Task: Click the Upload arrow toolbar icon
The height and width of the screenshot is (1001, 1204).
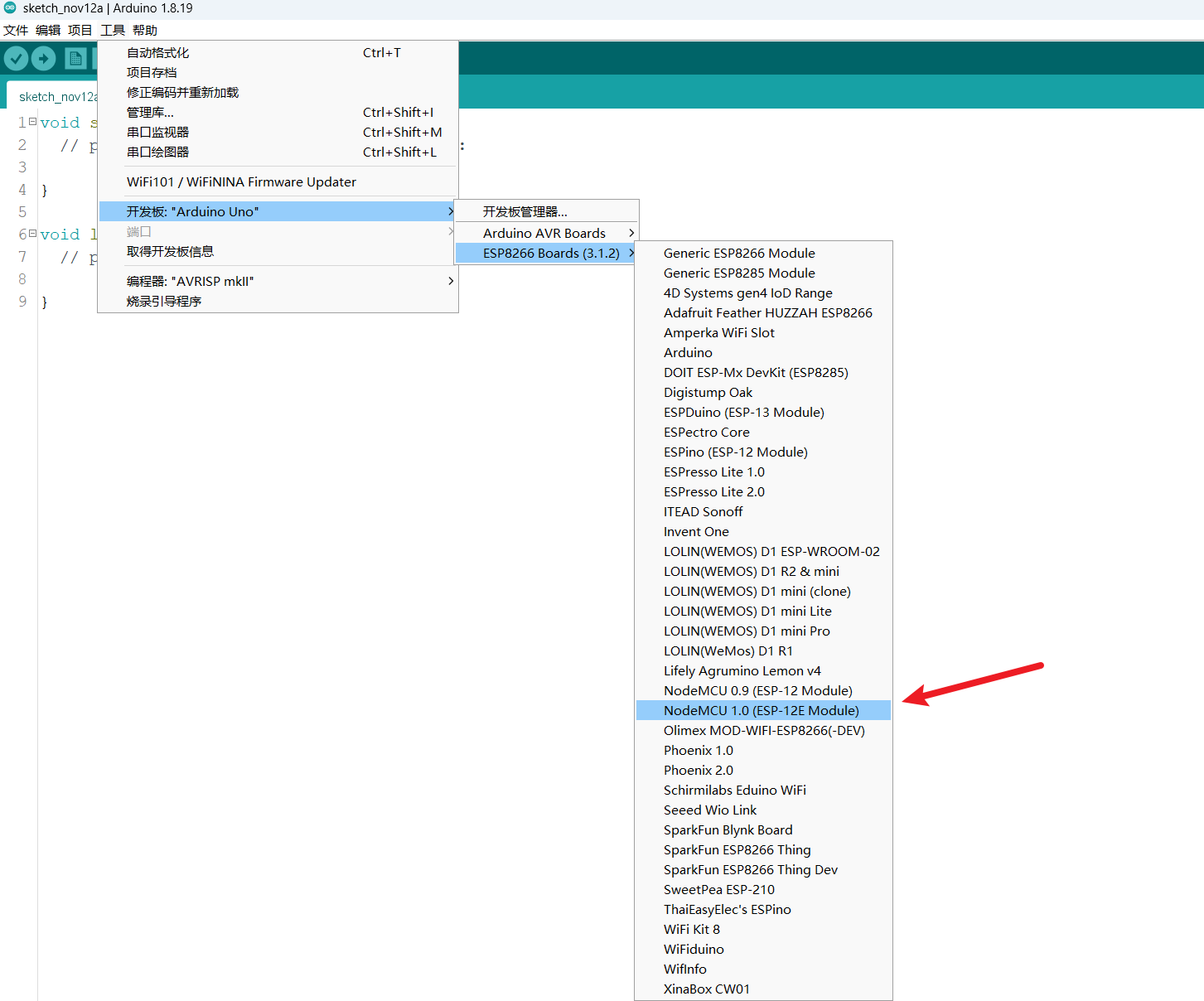Action: (43, 59)
